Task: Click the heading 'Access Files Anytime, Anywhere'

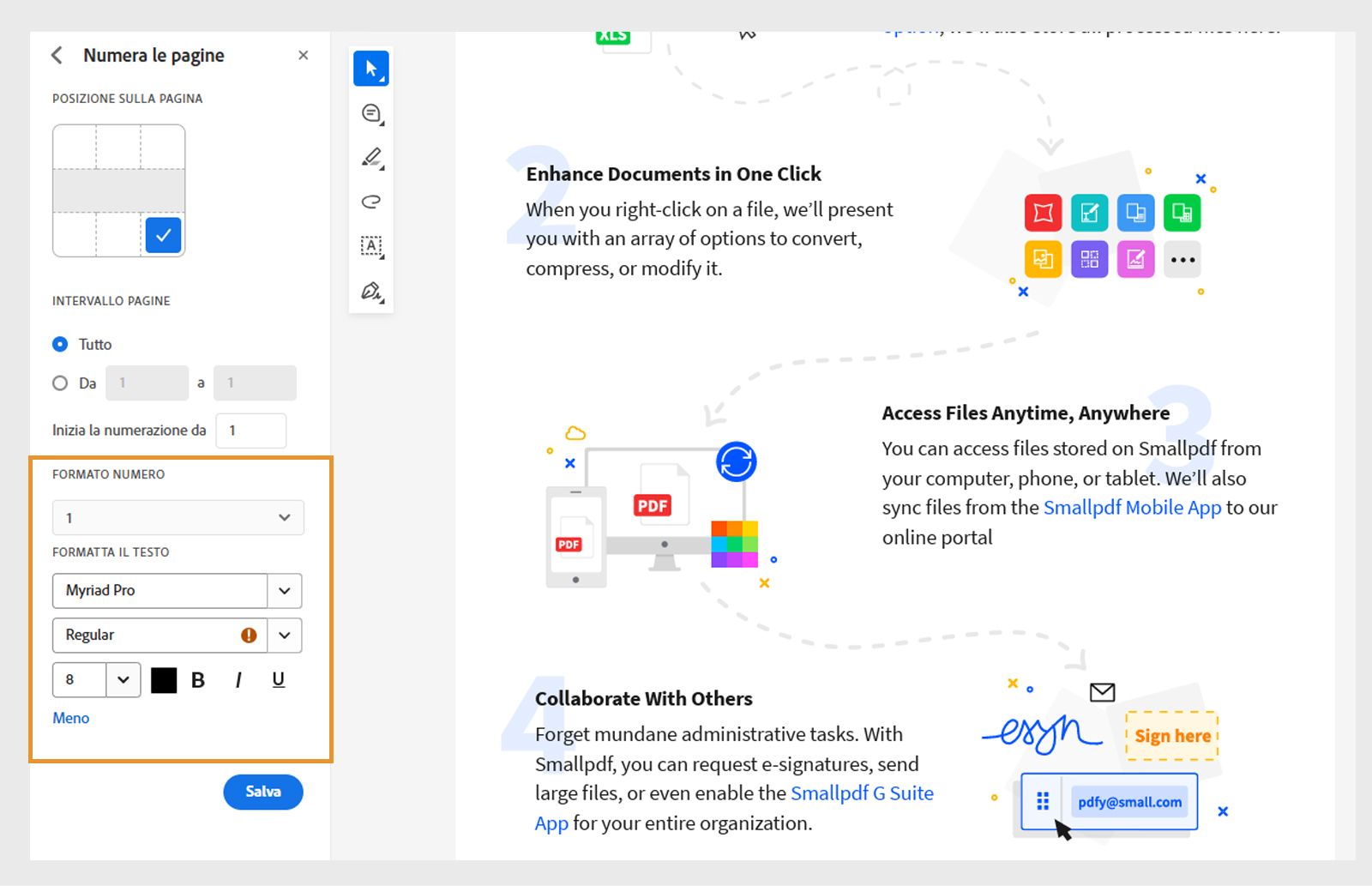Action: [x=1026, y=413]
